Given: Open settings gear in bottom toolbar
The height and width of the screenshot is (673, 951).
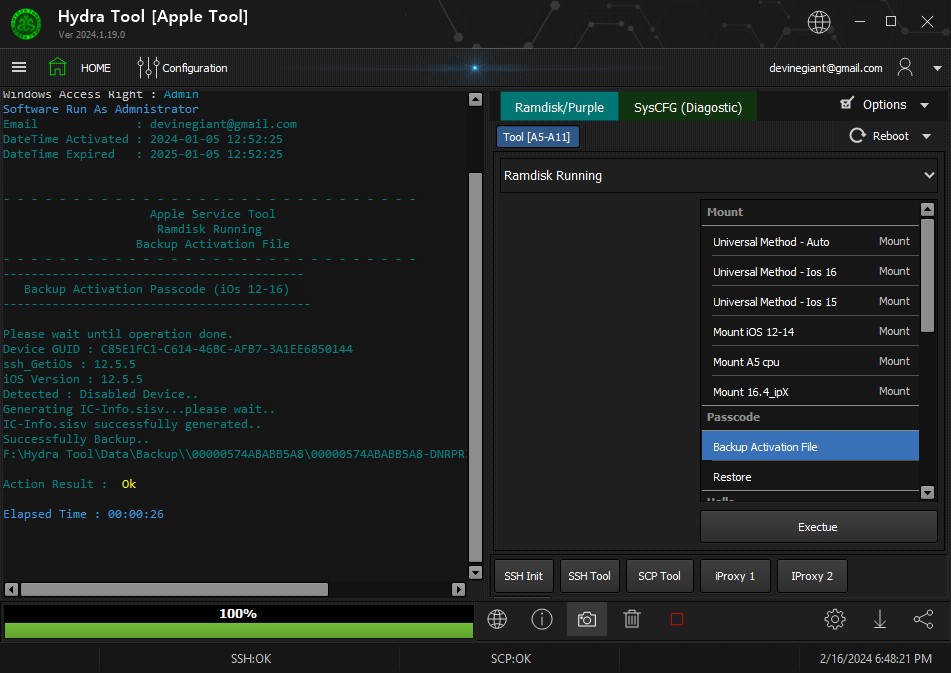Looking at the screenshot, I should pos(835,619).
